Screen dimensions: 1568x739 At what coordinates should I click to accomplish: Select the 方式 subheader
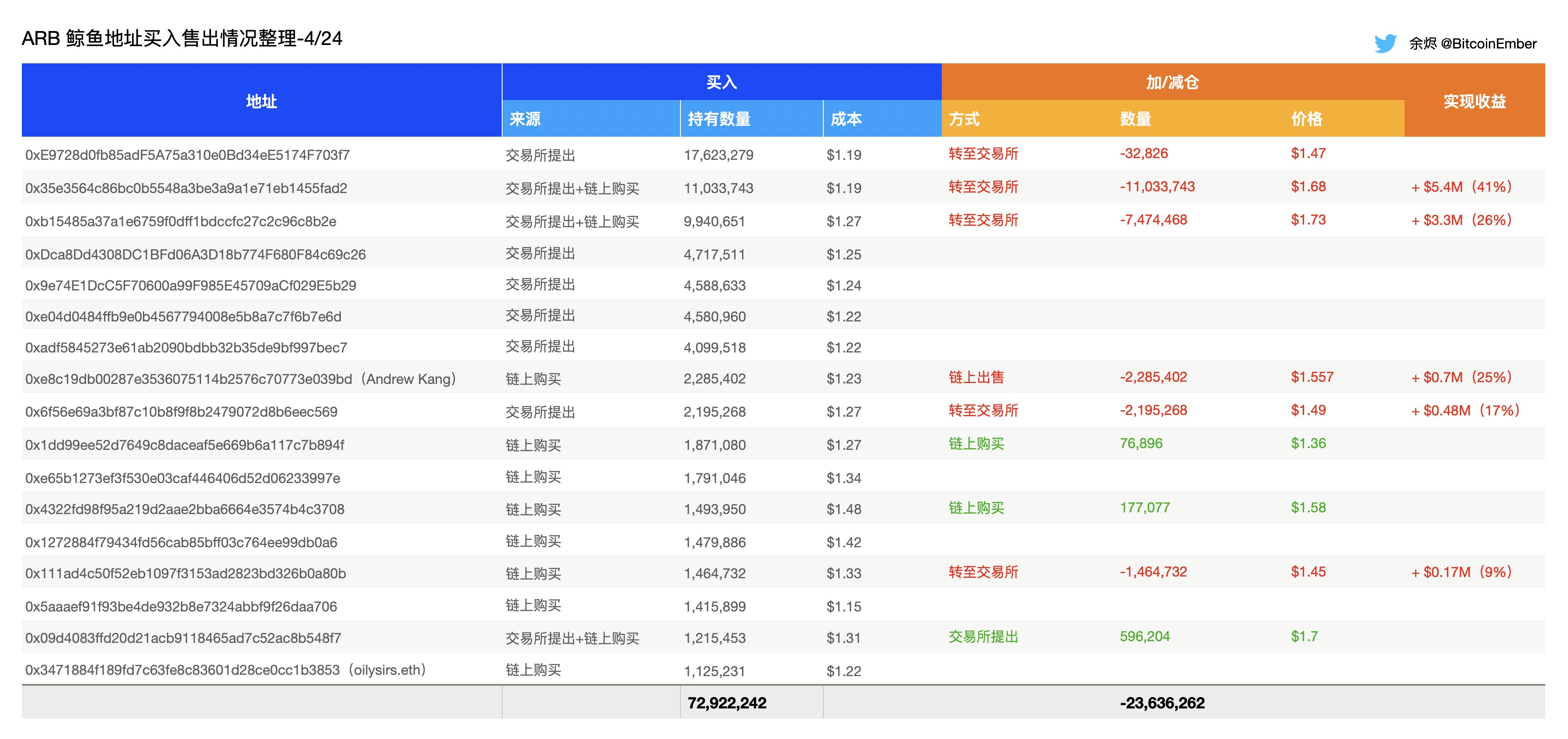pyautogui.click(x=964, y=119)
